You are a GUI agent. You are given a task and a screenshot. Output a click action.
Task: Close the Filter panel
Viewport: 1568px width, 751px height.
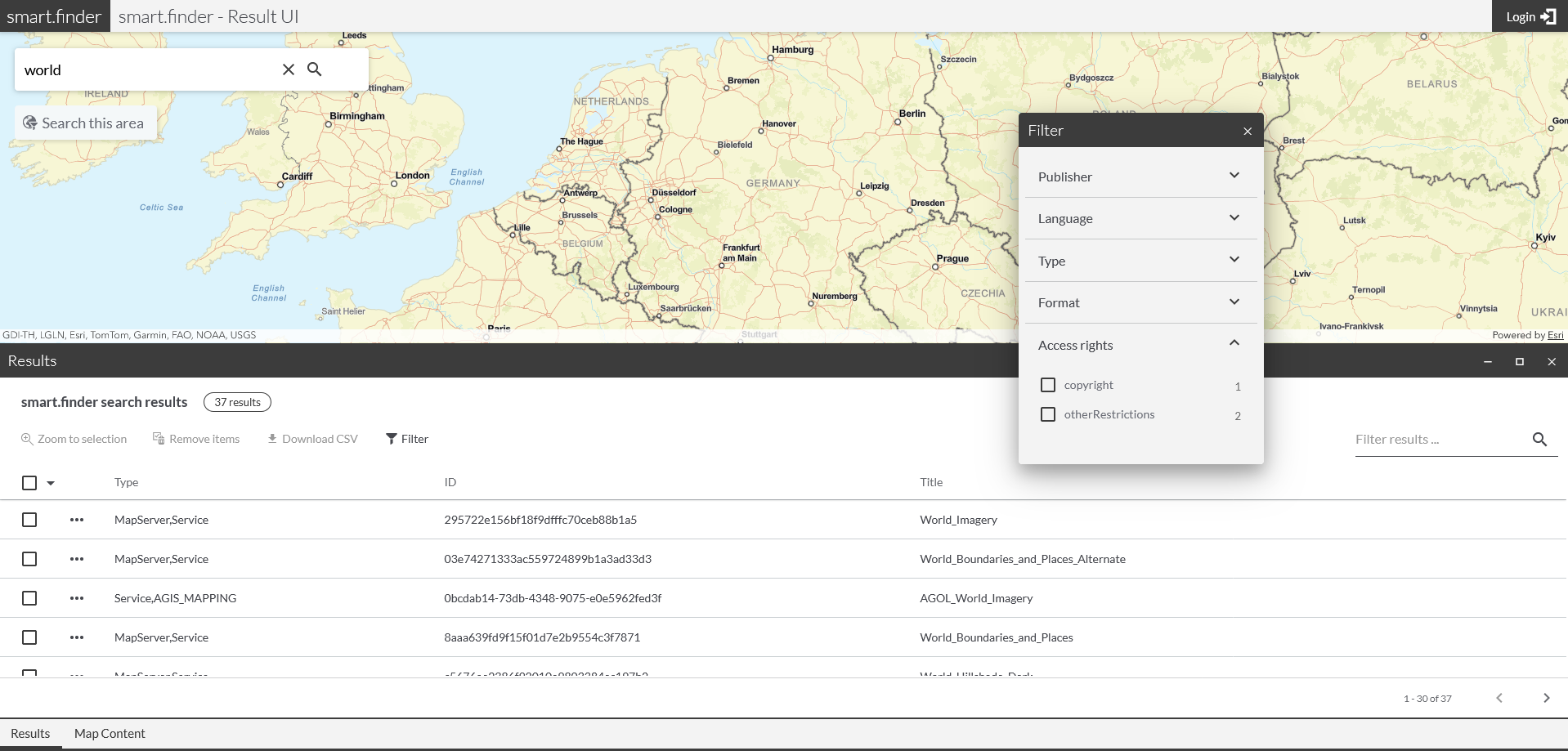tap(1248, 131)
